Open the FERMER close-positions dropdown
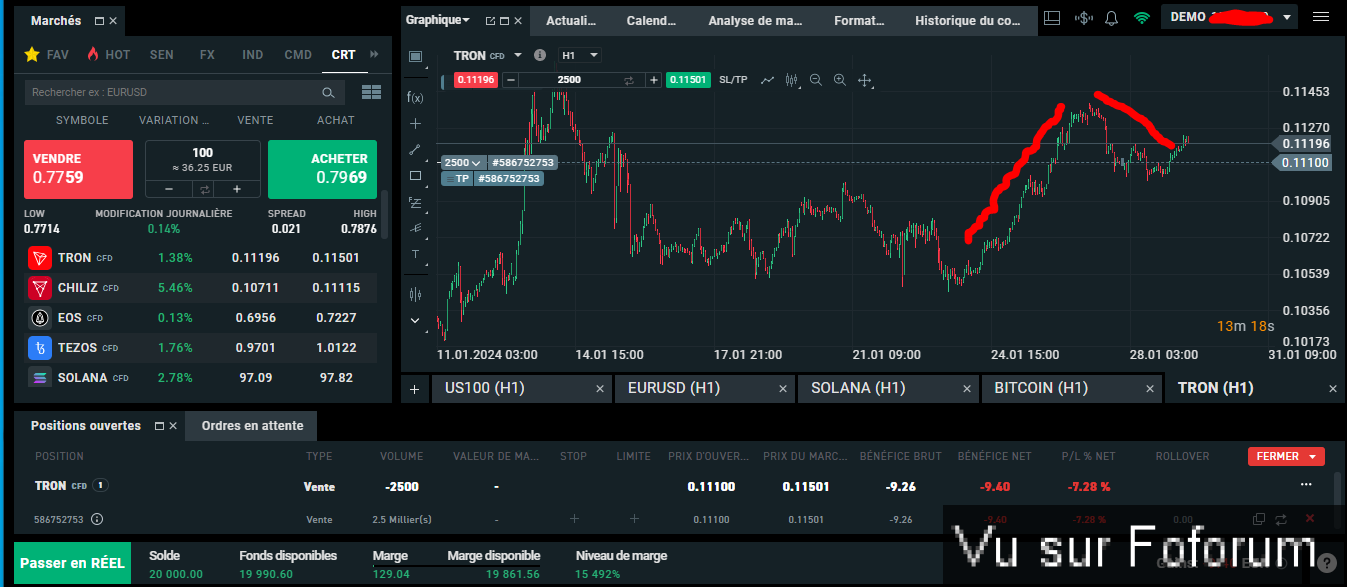 tap(1286, 456)
